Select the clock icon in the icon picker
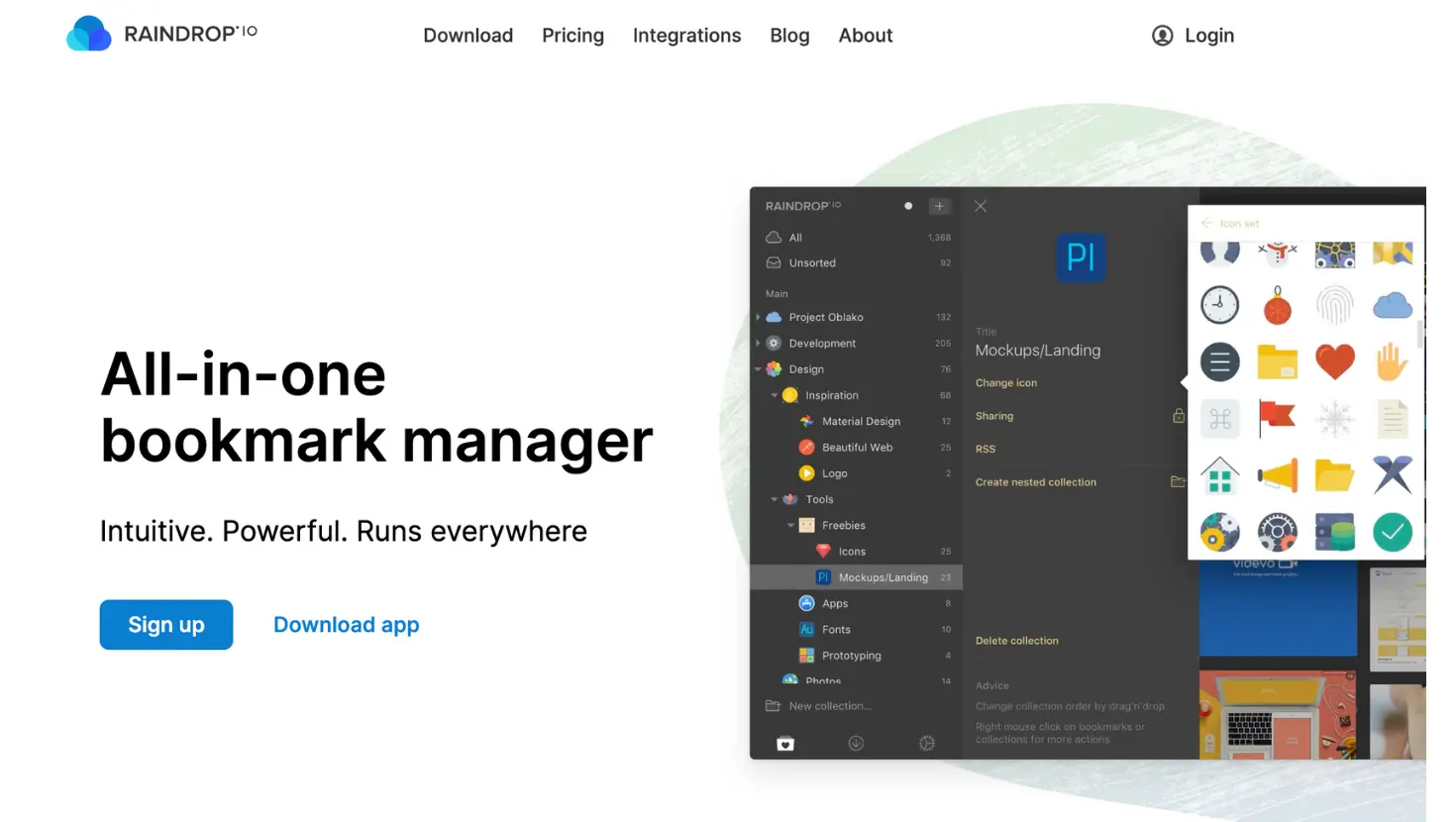This screenshot has height=822, width=1456. pyautogui.click(x=1219, y=304)
